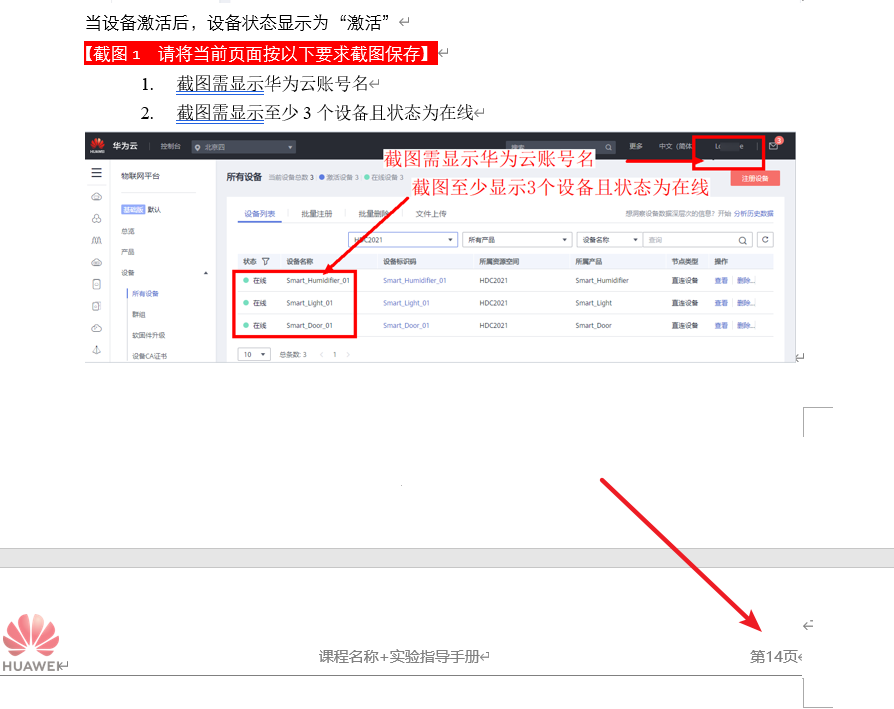Screen dimensions: 894x709
Task: Click the magnifier in the dark header search box
Action: point(608,147)
